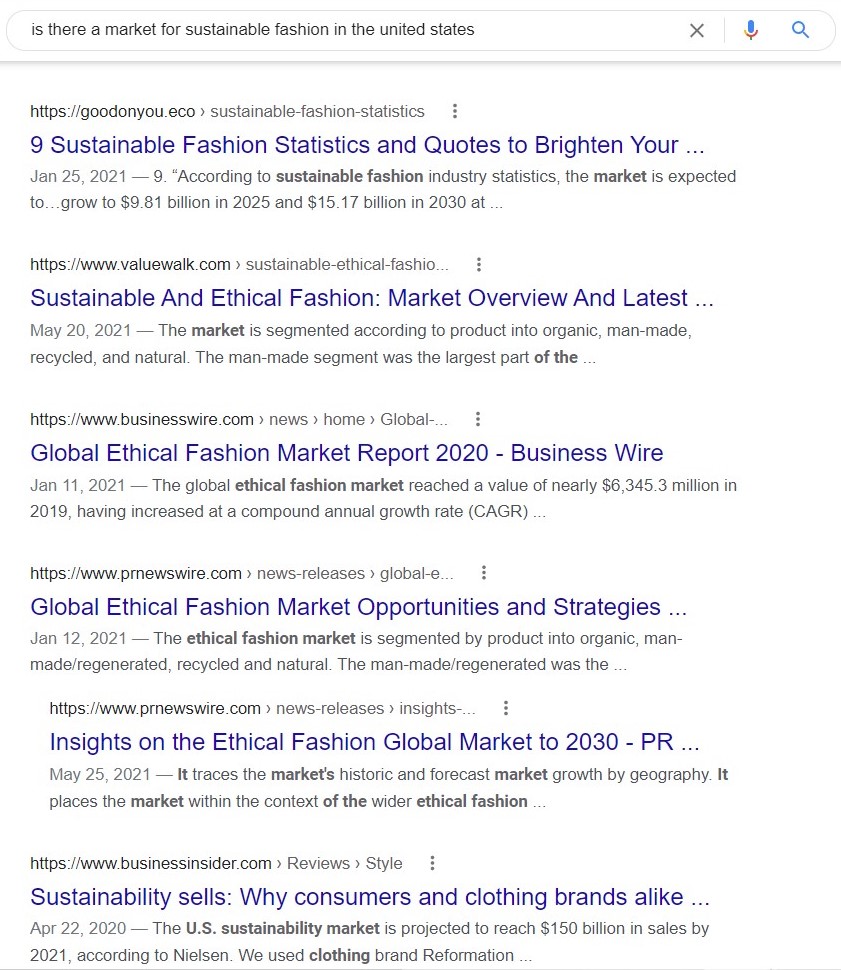Click the goodonyou.eco URL breadcrumb
Viewport: 841px width, 970px height.
[227, 111]
